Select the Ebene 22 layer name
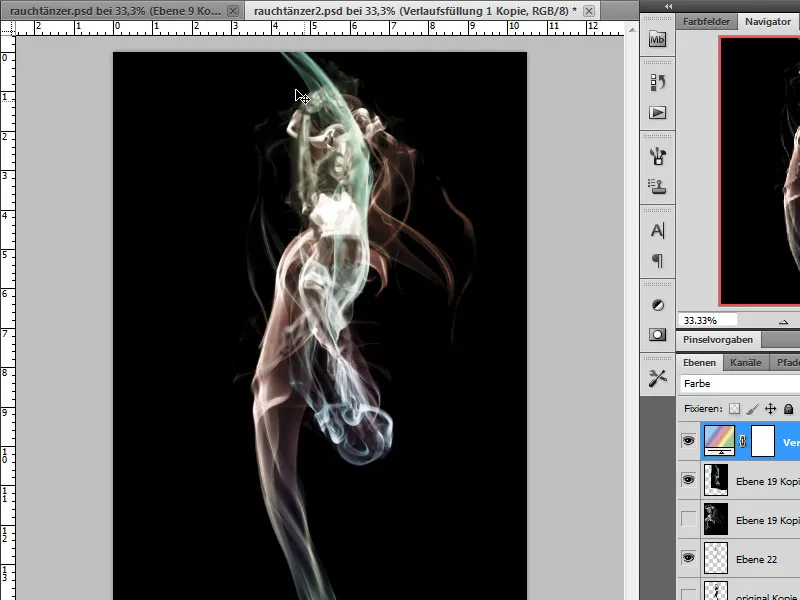The width and height of the screenshot is (800, 600). coord(756,560)
